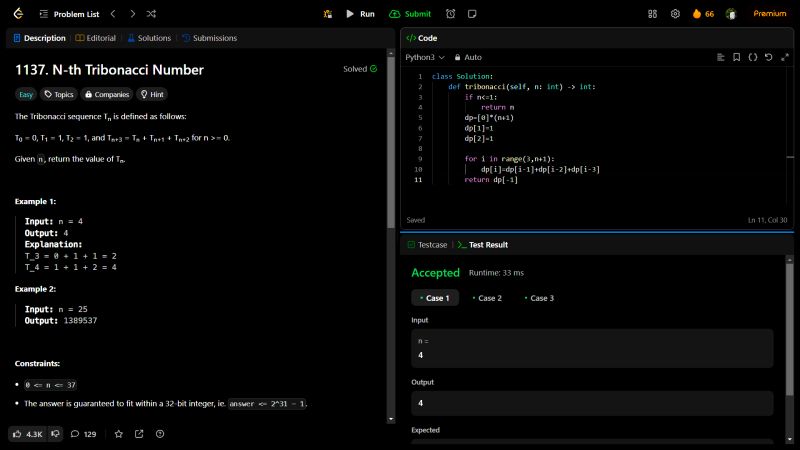Image resolution: width=800 pixels, height=450 pixels.
Task: Open the timer alarm clock icon
Action: [451, 14]
